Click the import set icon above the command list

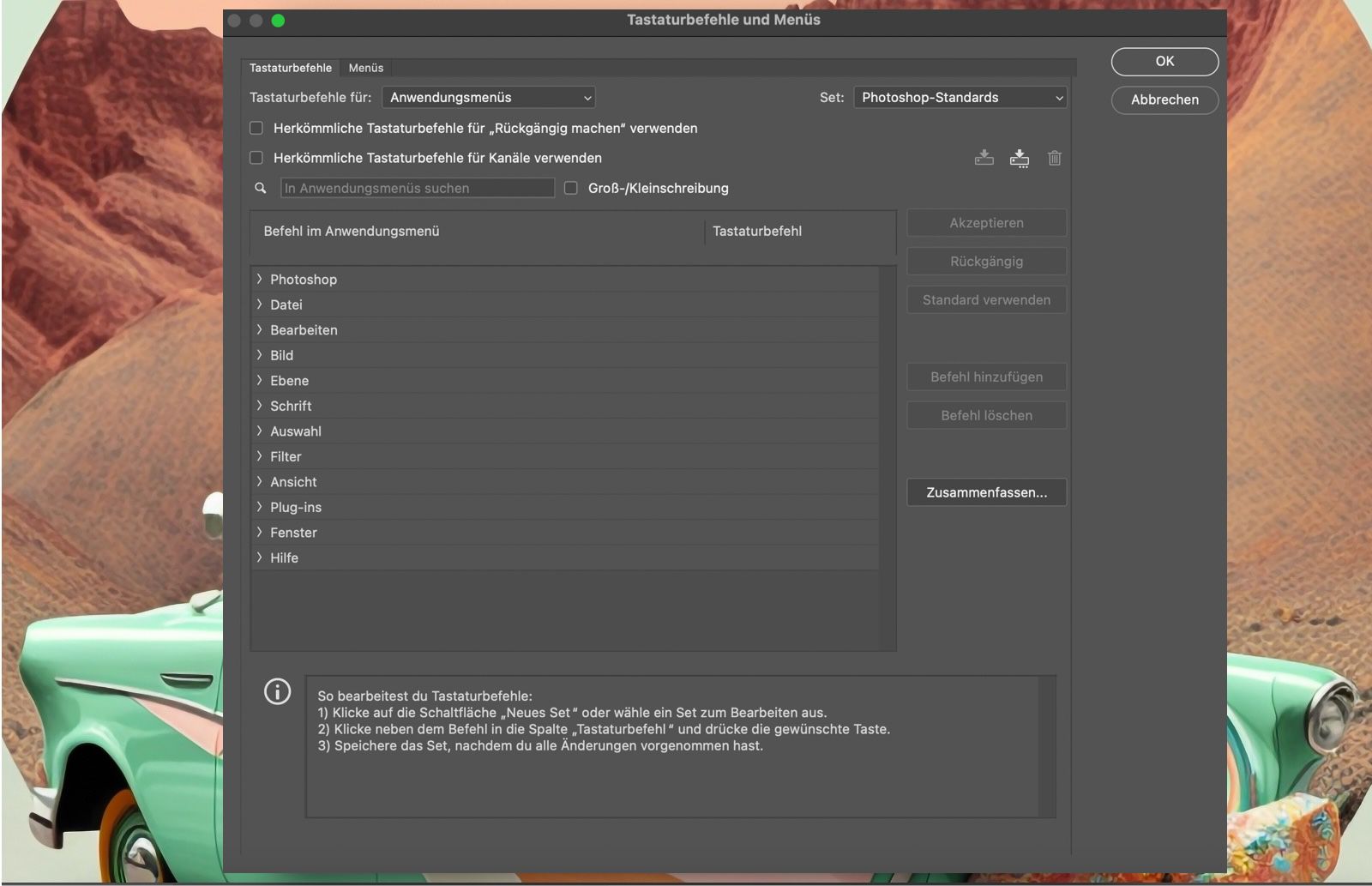984,158
